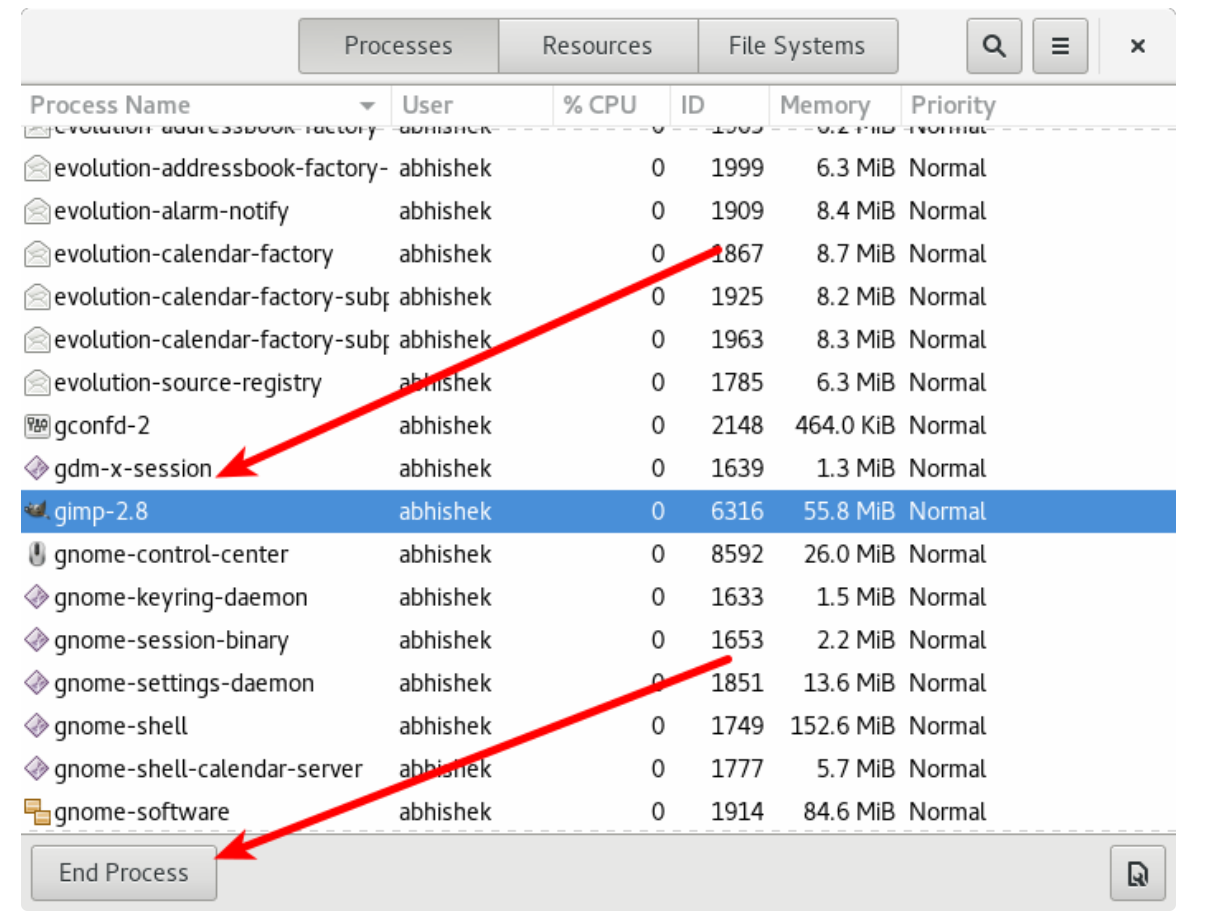The height and width of the screenshot is (918, 1212).
Task: Click the envelope icon of evolution-alarm-notify
Action: pos(37,212)
